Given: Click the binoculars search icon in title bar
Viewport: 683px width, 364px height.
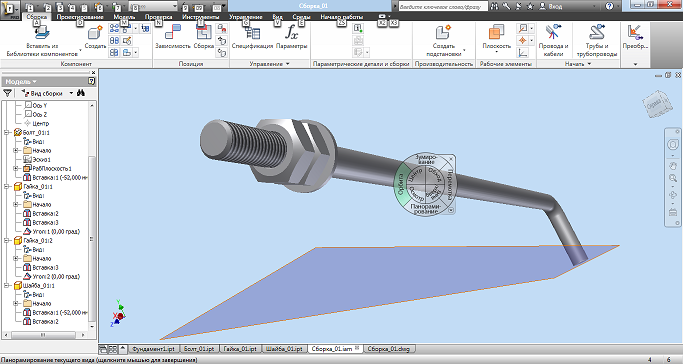Looking at the screenshot, I should pyautogui.click(x=494, y=6).
